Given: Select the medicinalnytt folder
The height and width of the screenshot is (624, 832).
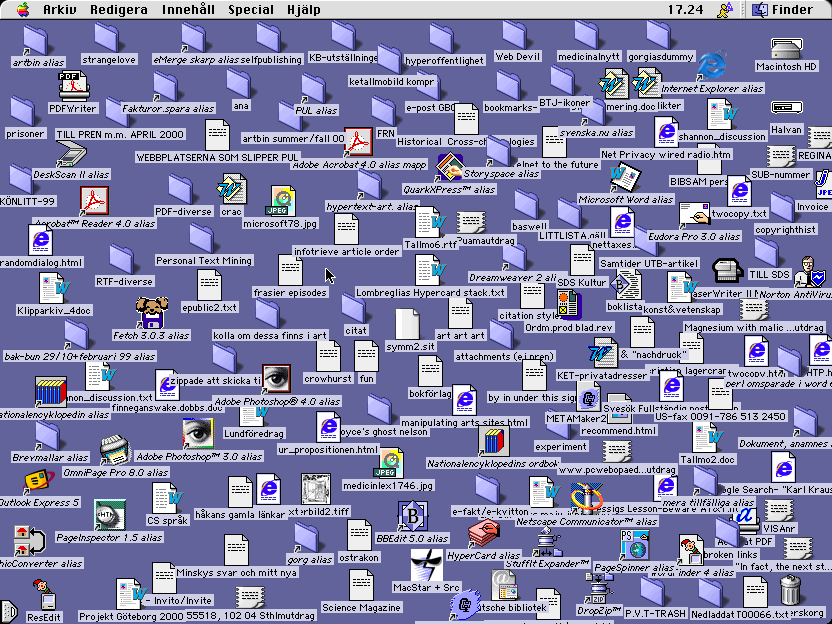Looking at the screenshot, I should click(586, 34).
